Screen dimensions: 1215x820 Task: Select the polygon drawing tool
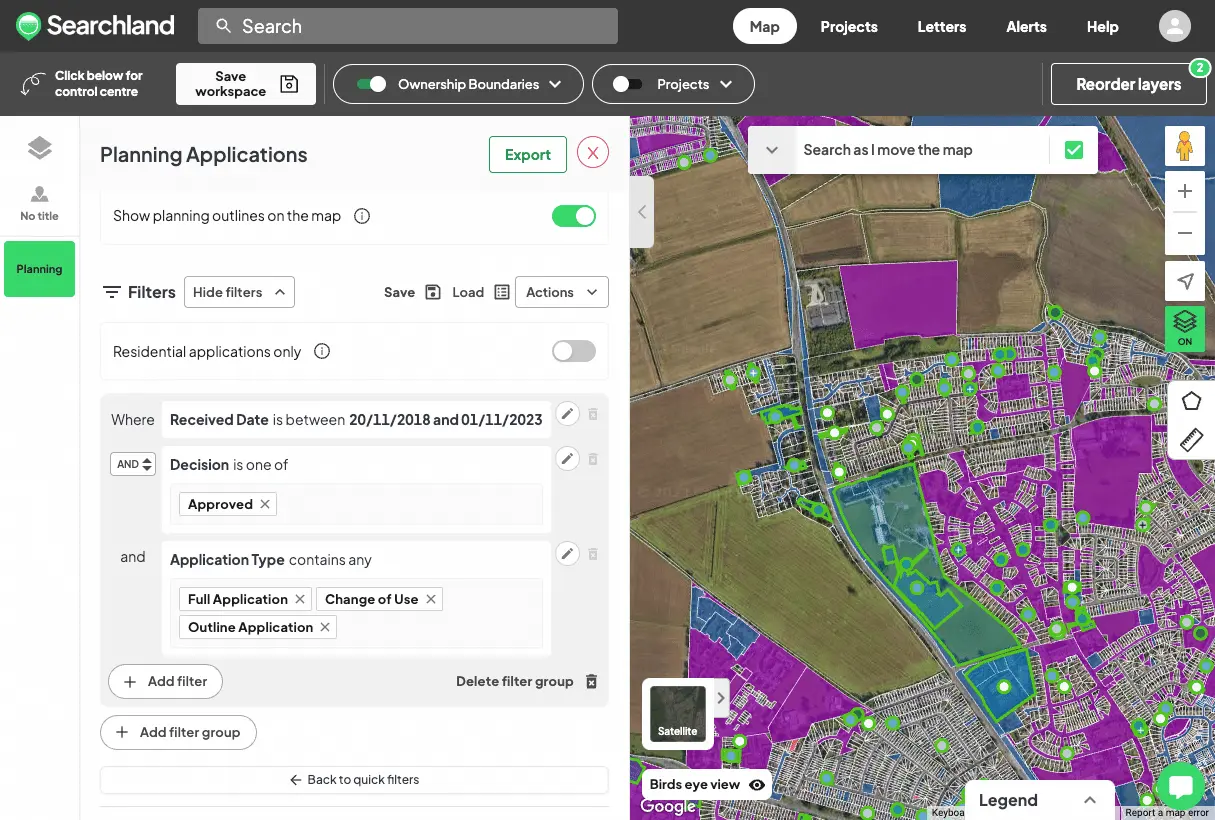click(1191, 400)
